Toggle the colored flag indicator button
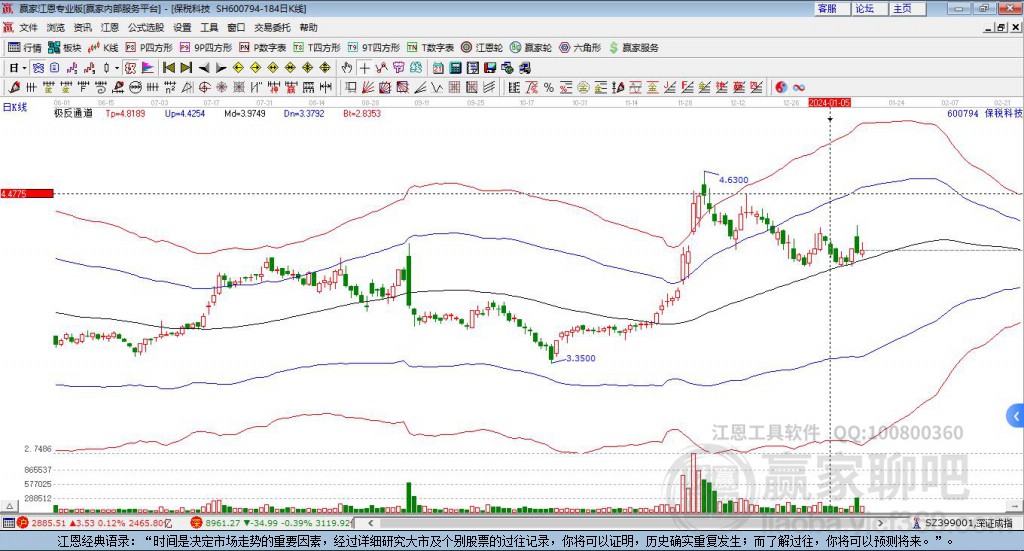This screenshot has height=551, width=1024. click(148, 68)
